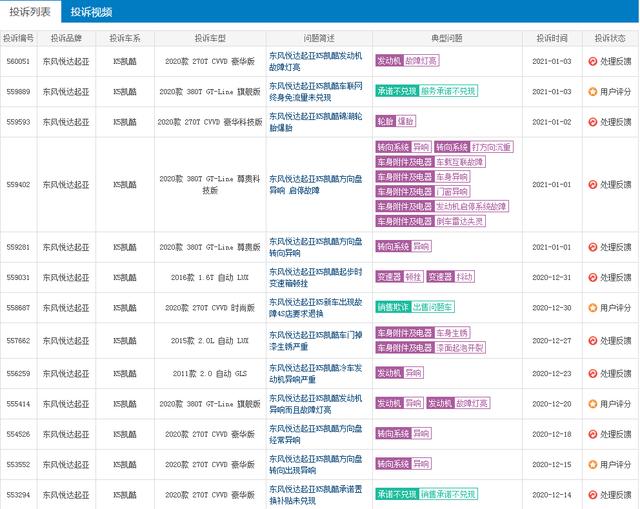Select model 2016款 1.6T 自动 LUX
This screenshot has width=640, height=509.
(210, 277)
